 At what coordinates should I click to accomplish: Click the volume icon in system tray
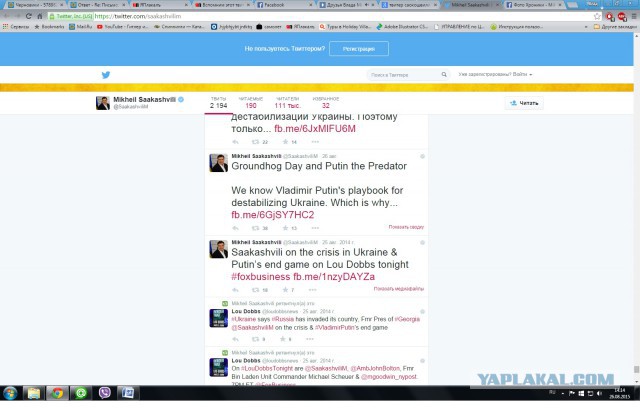point(599,393)
